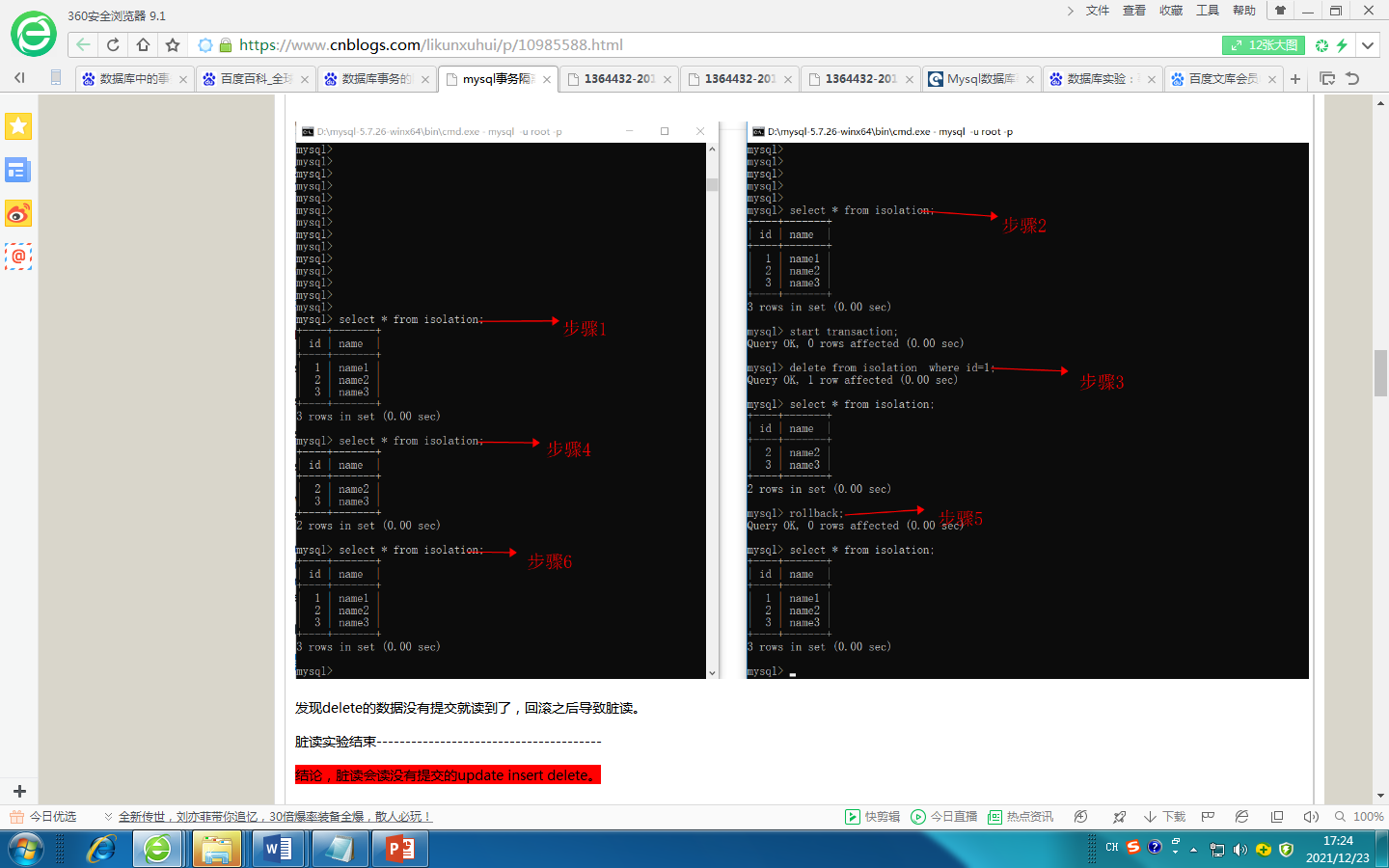Viewport: 1389px width, 868px height.
Task: Open a new tab with plus button
Action: pyautogui.click(x=1295, y=79)
